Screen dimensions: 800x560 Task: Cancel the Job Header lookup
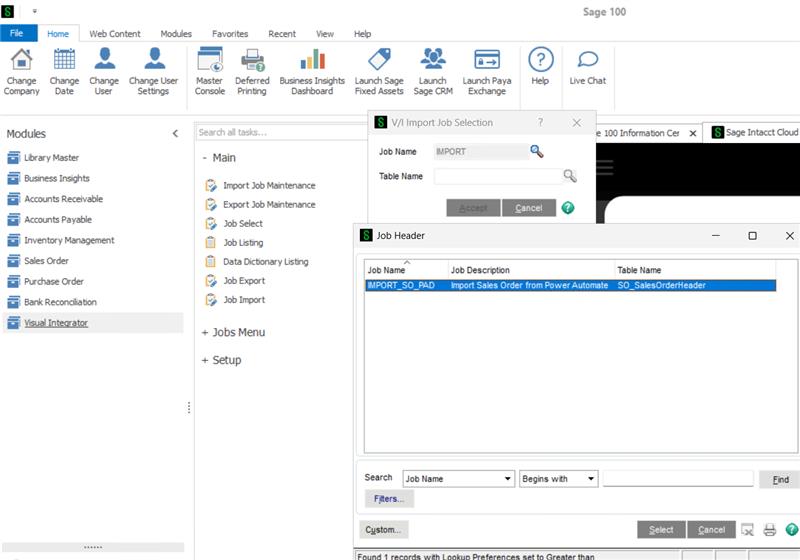click(711, 530)
